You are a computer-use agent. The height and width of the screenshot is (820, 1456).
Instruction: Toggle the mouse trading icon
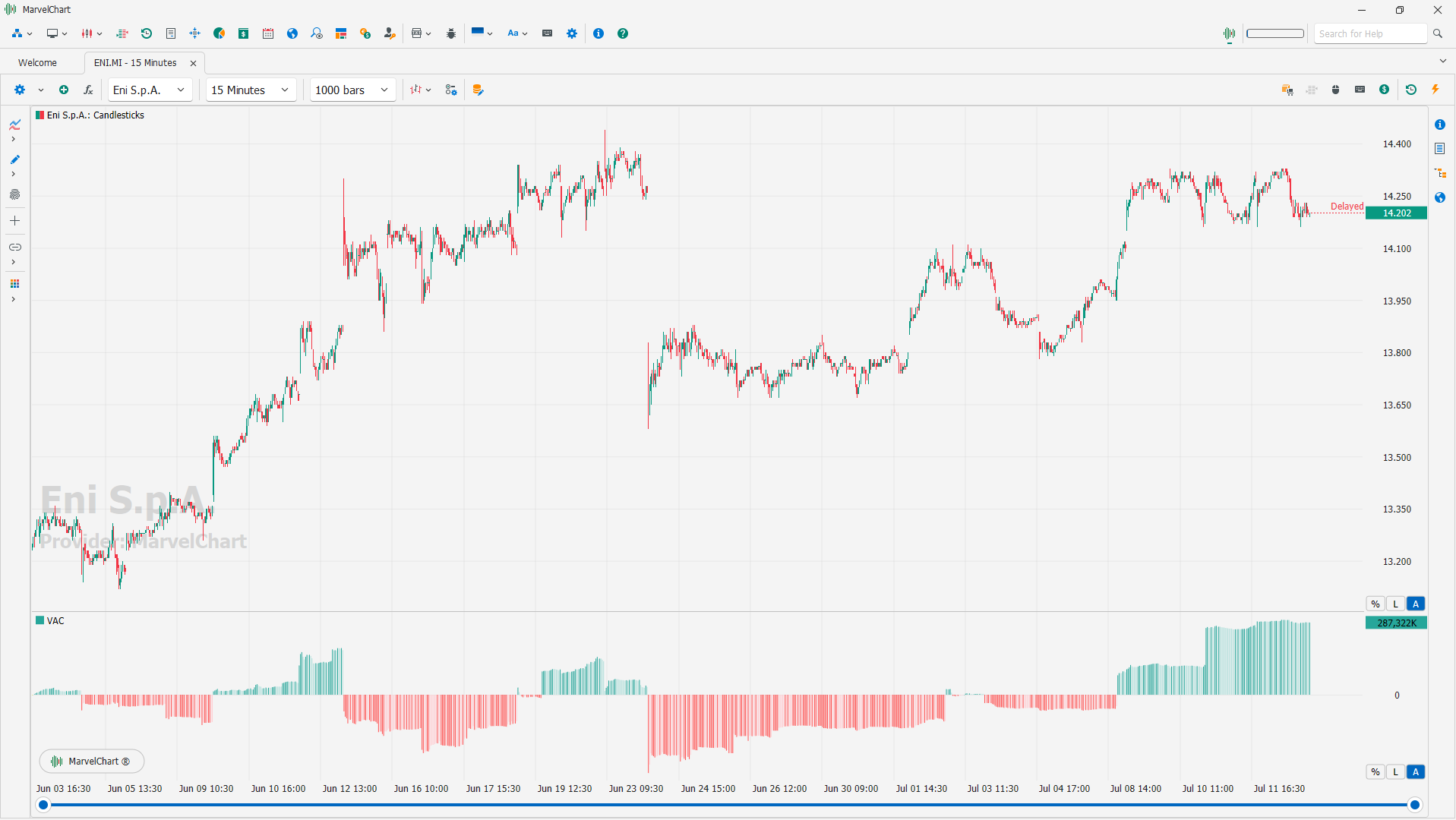1336,90
